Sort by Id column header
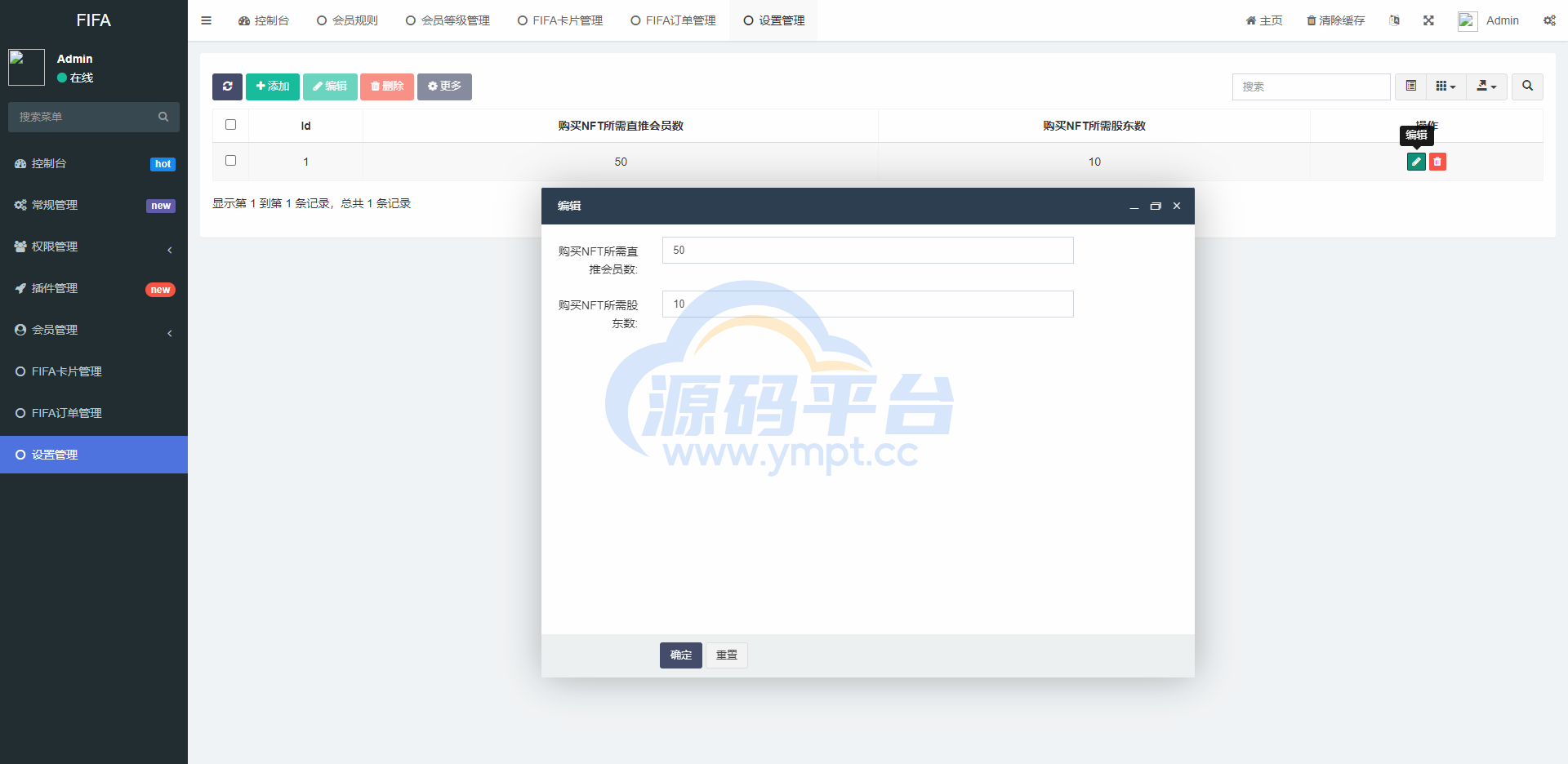 305,126
